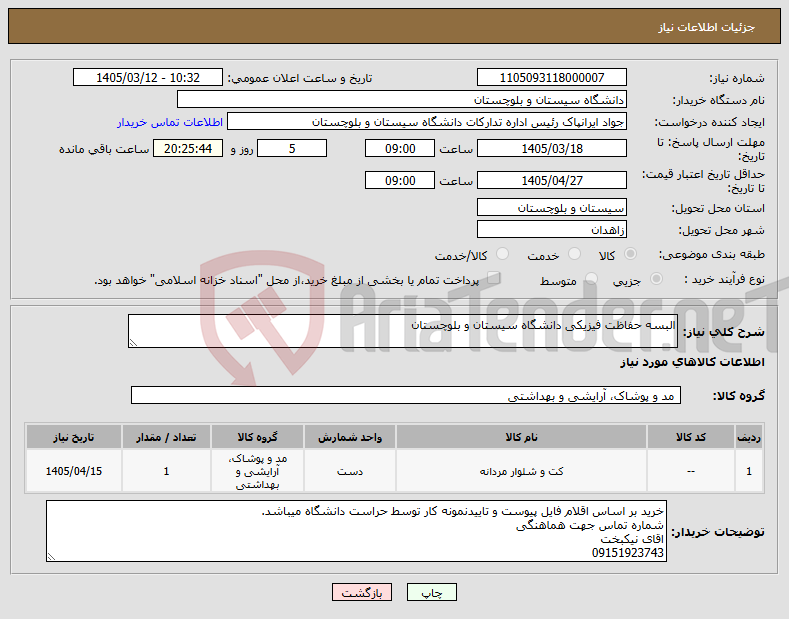Select the جزیی purchase type radio

click(x=656, y=279)
